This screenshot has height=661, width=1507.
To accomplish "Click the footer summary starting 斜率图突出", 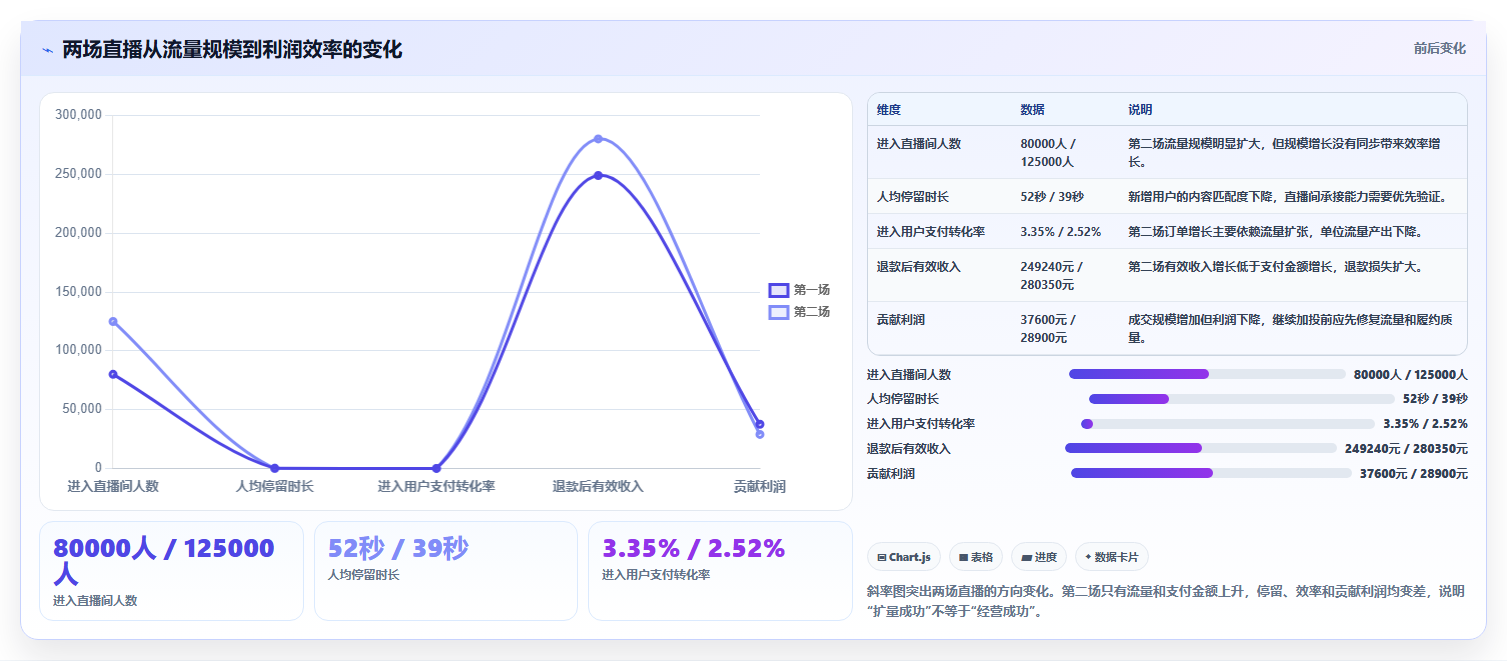I will tap(1166, 601).
